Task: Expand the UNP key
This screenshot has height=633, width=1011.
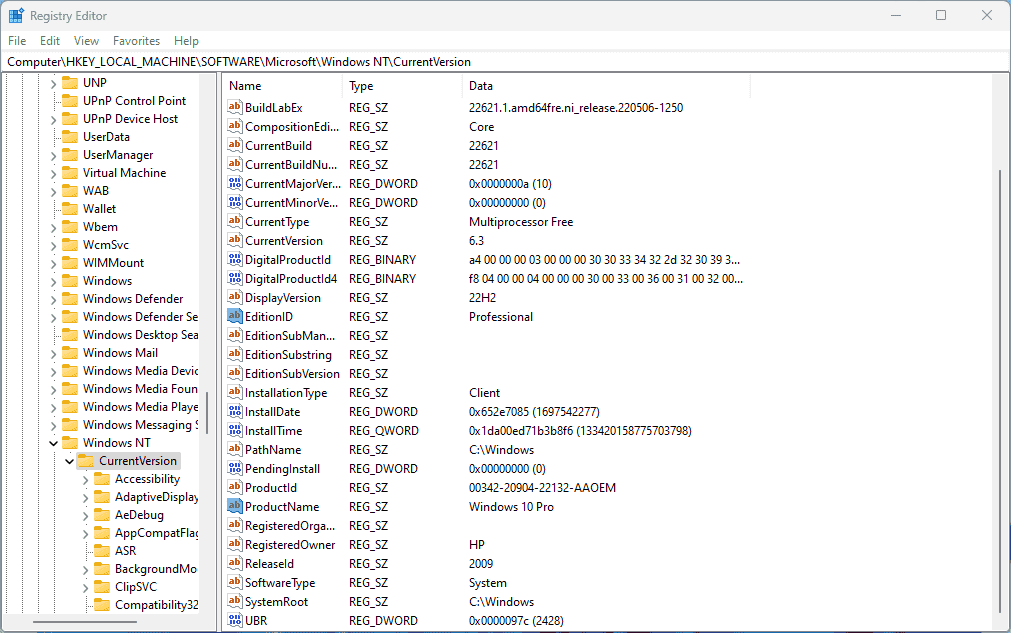Action: [x=54, y=83]
